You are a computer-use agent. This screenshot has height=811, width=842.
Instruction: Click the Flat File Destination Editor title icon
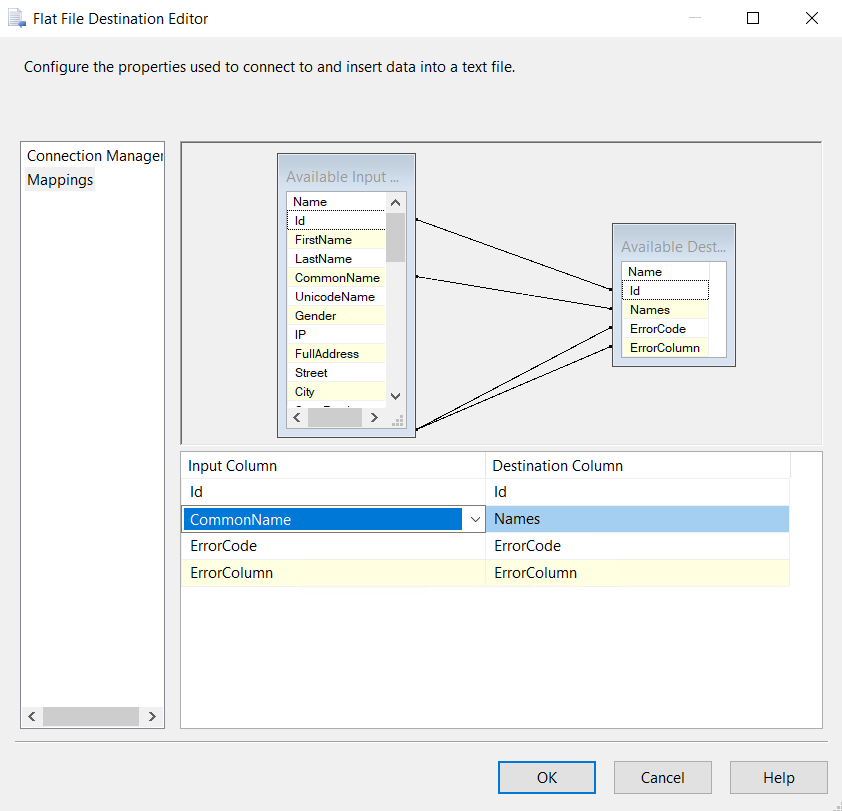point(16,18)
